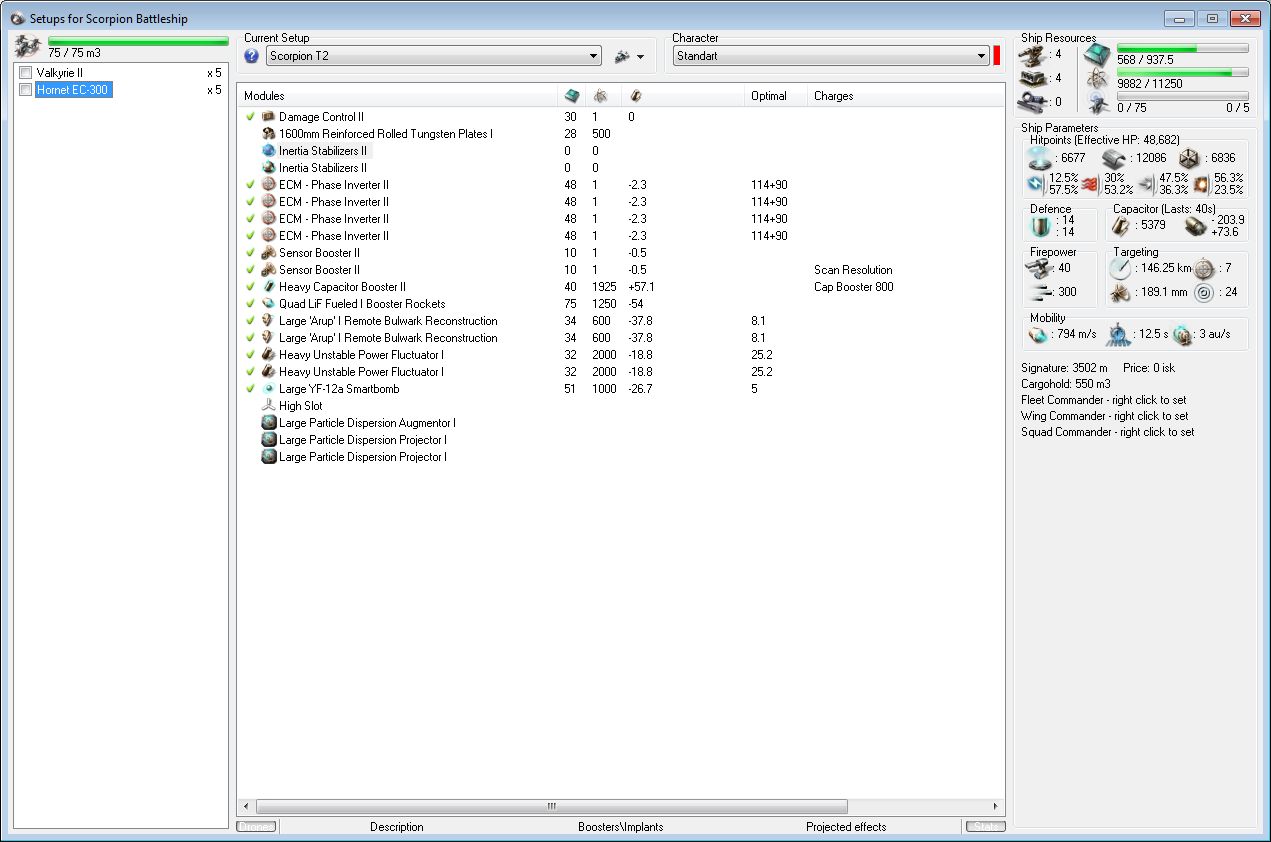The height and width of the screenshot is (842, 1271).
Task: Click the red indicator next to Character dropdown
Action: click(x=996, y=56)
